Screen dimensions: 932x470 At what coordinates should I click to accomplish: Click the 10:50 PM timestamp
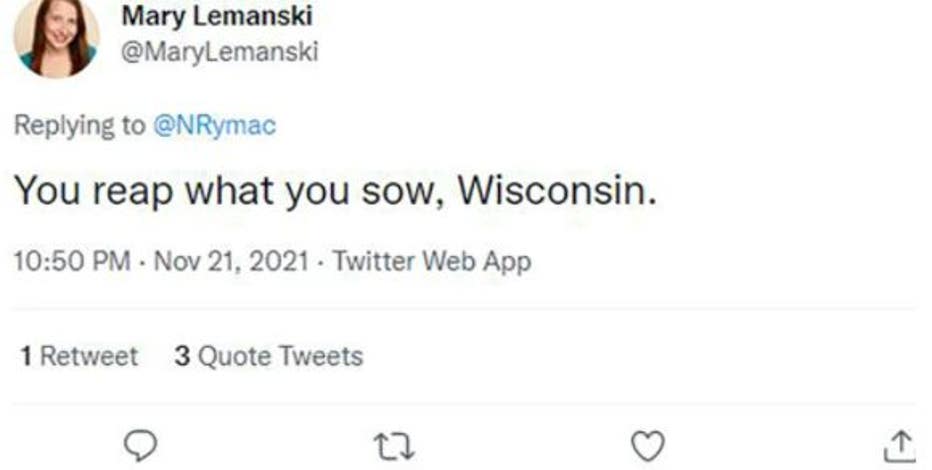click(72, 262)
